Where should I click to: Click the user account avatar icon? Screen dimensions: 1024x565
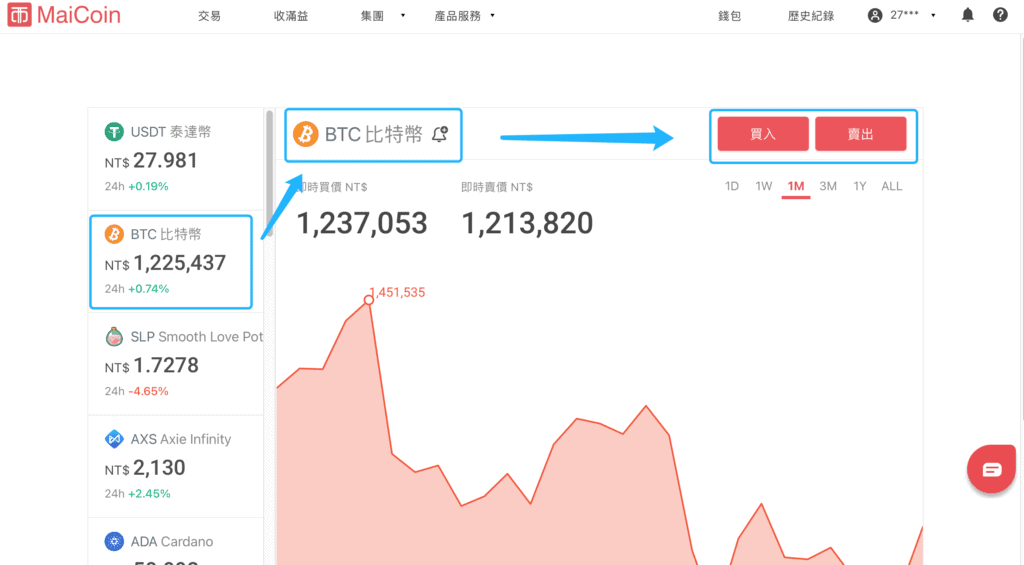click(875, 16)
